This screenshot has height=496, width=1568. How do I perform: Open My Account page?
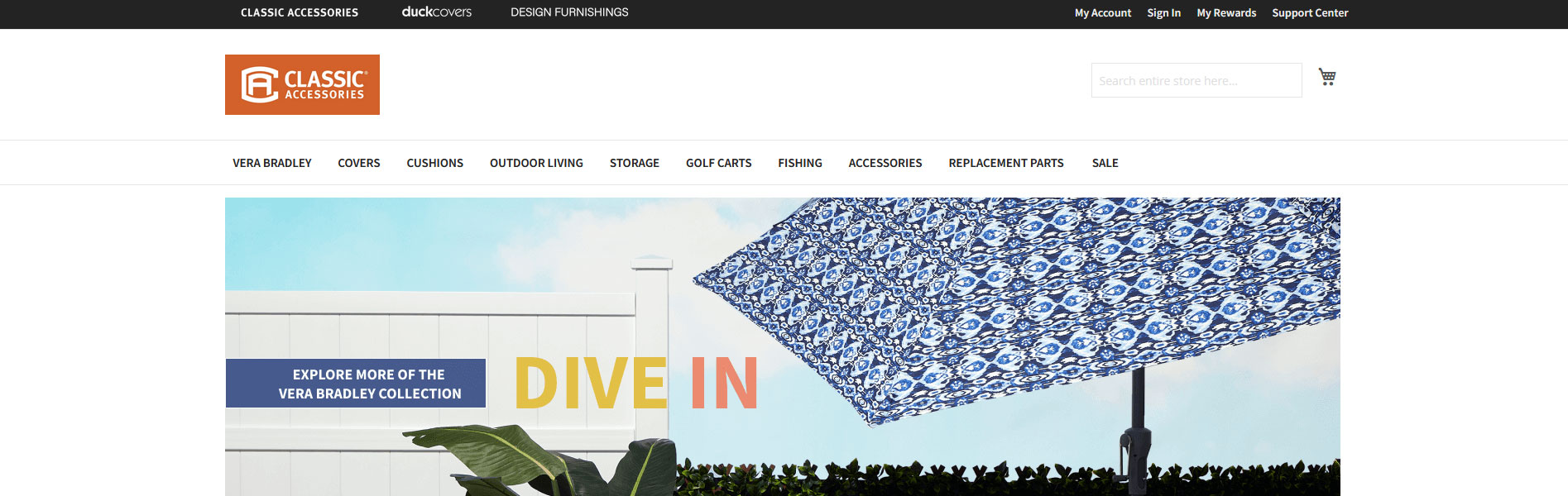[1103, 13]
